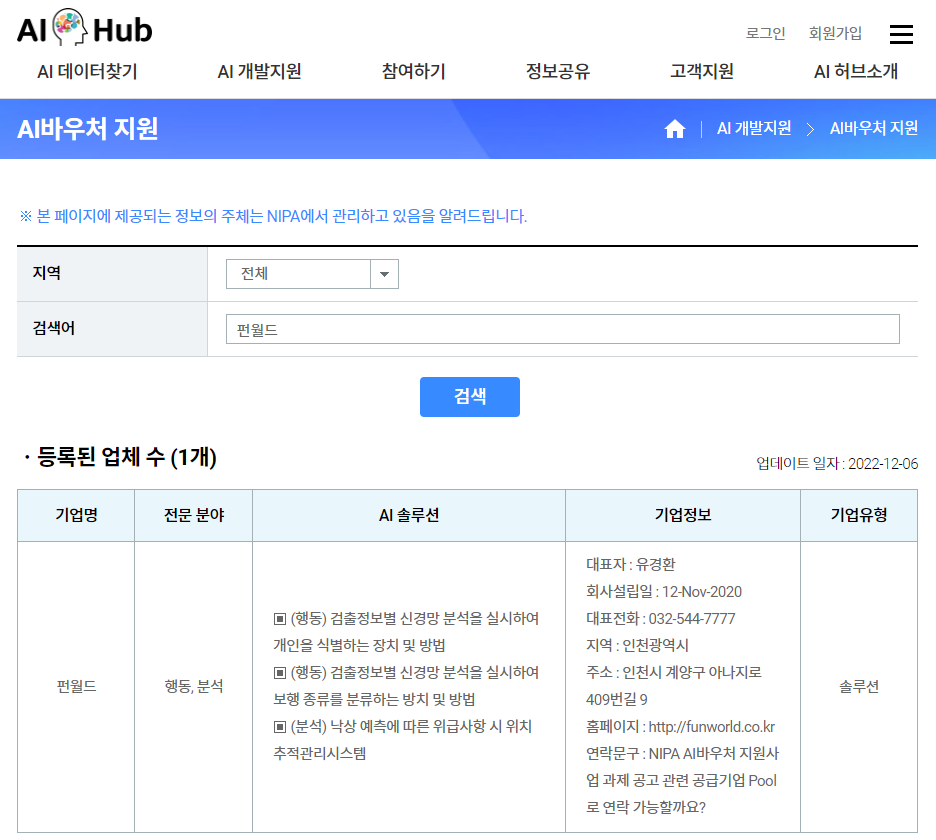Image resolution: width=936 pixels, height=840 pixels.
Task: Open the AI 데이터찾기 menu
Action: pyautogui.click(x=87, y=72)
